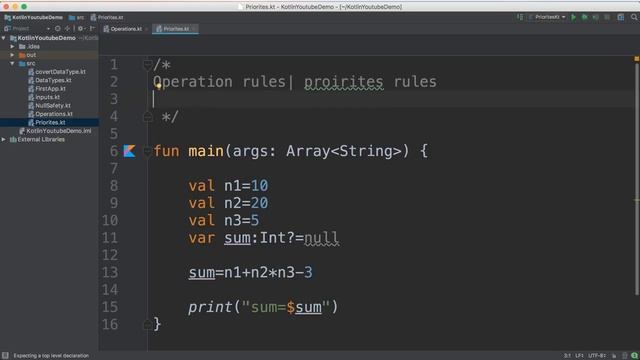Screen dimensions: 640x360
Task: Click the Kotlin run gutter icon on line 6
Action: tap(129, 151)
